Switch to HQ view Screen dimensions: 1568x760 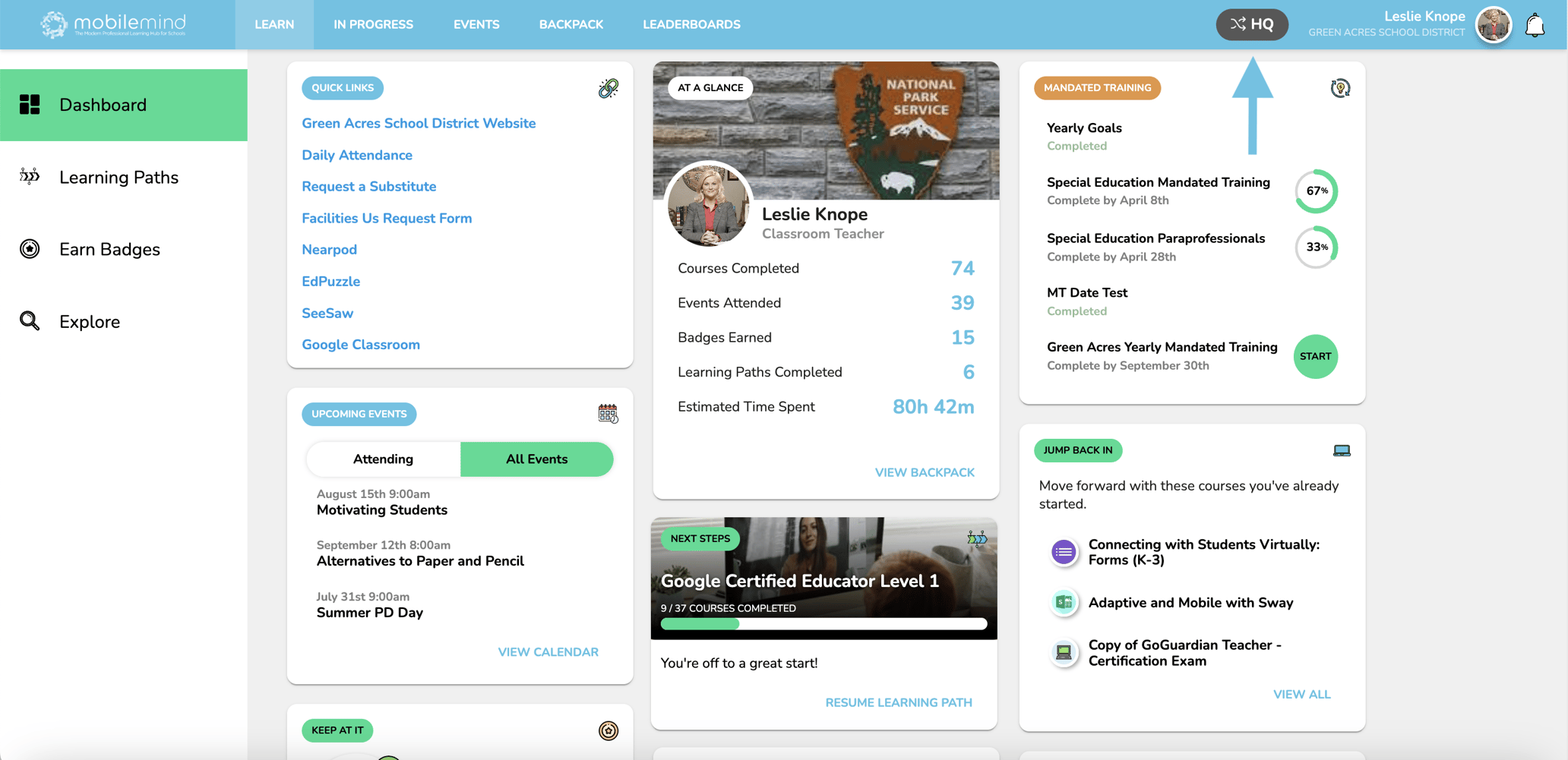click(1252, 24)
